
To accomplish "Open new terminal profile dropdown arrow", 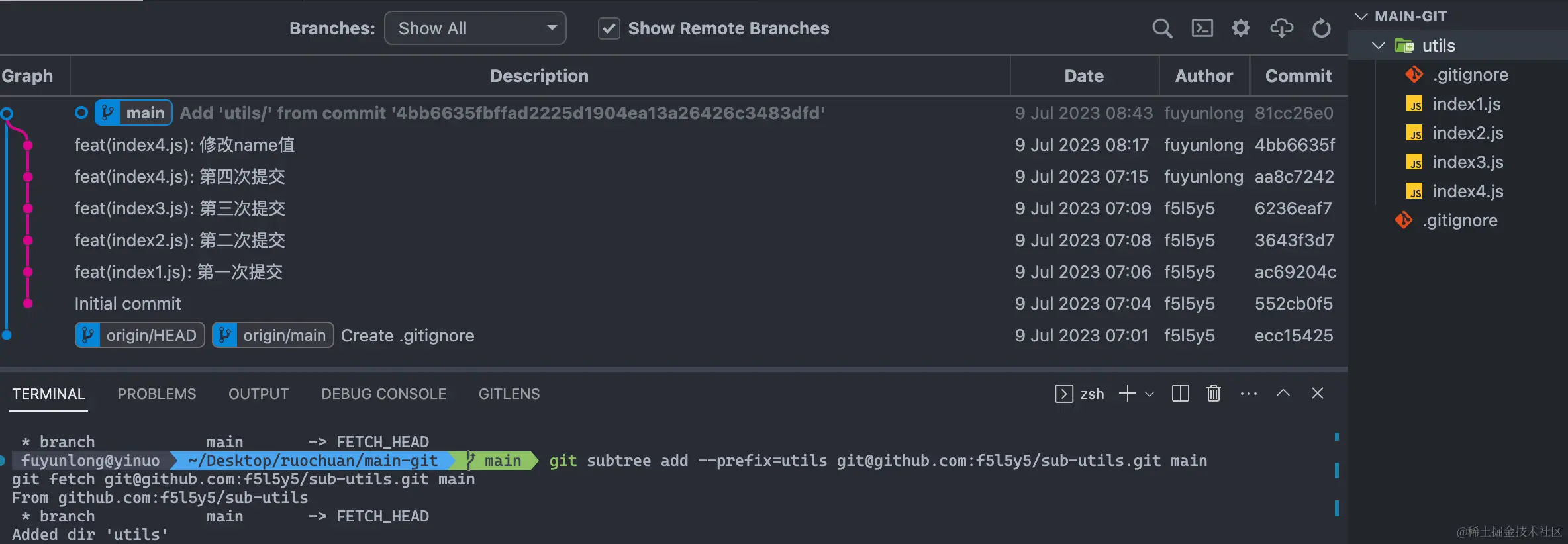I will [x=1150, y=394].
